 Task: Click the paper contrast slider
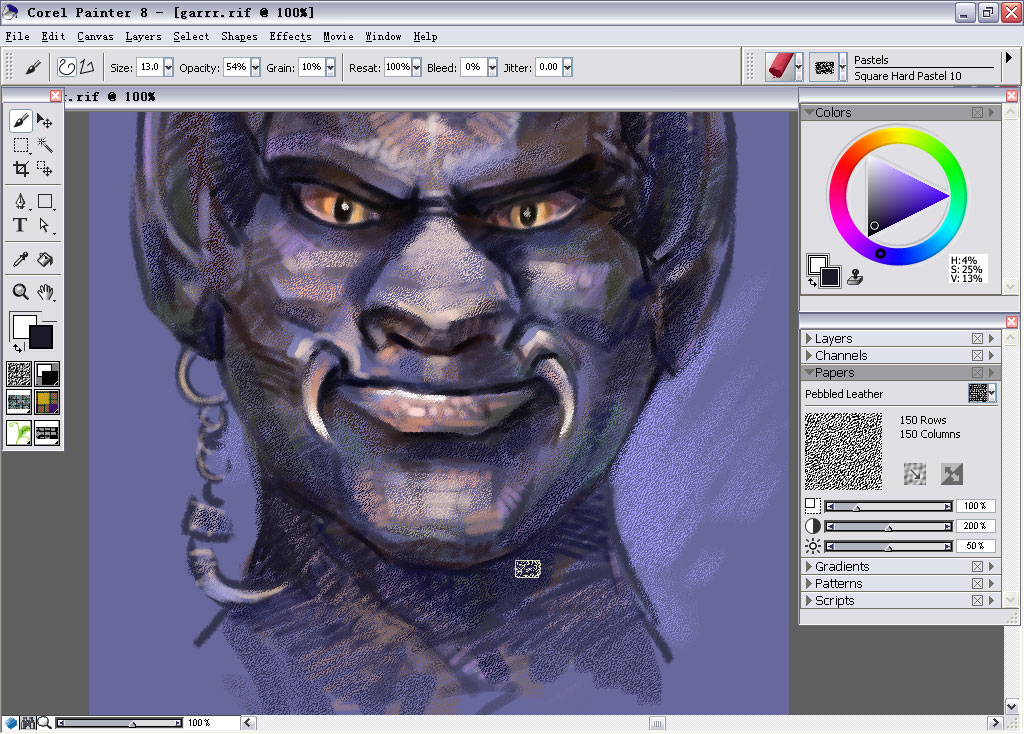point(888,526)
